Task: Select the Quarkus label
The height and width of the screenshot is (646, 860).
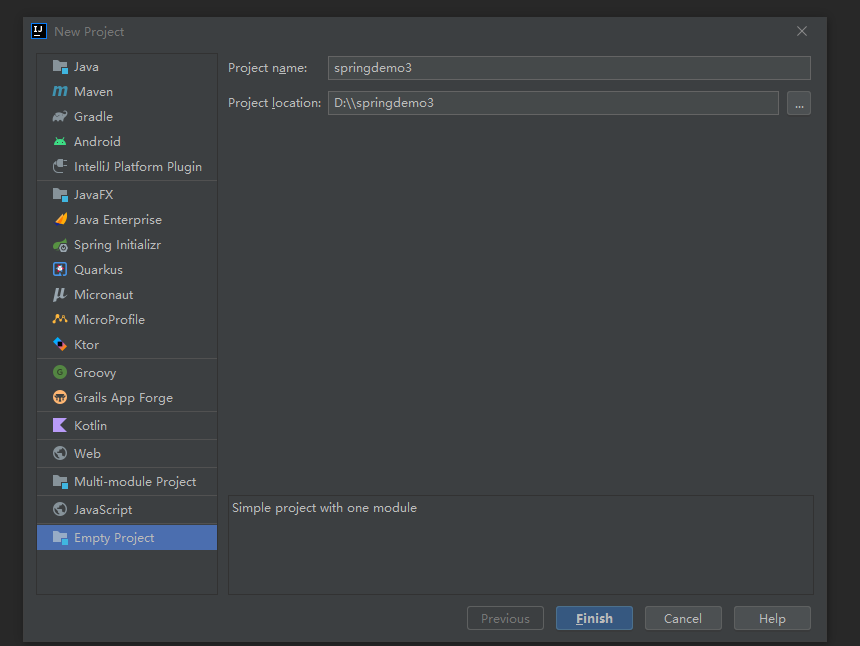Action: pyautogui.click(x=98, y=269)
